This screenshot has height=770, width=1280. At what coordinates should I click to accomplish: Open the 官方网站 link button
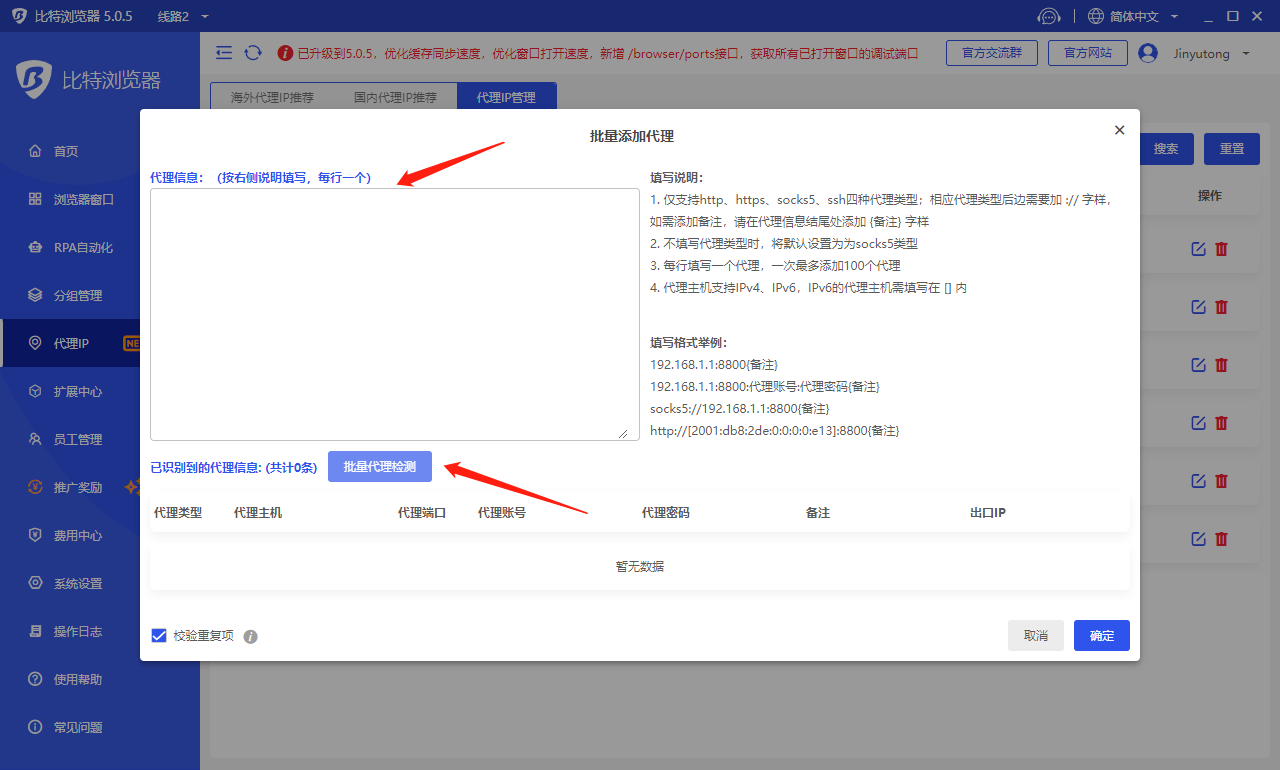(1087, 53)
